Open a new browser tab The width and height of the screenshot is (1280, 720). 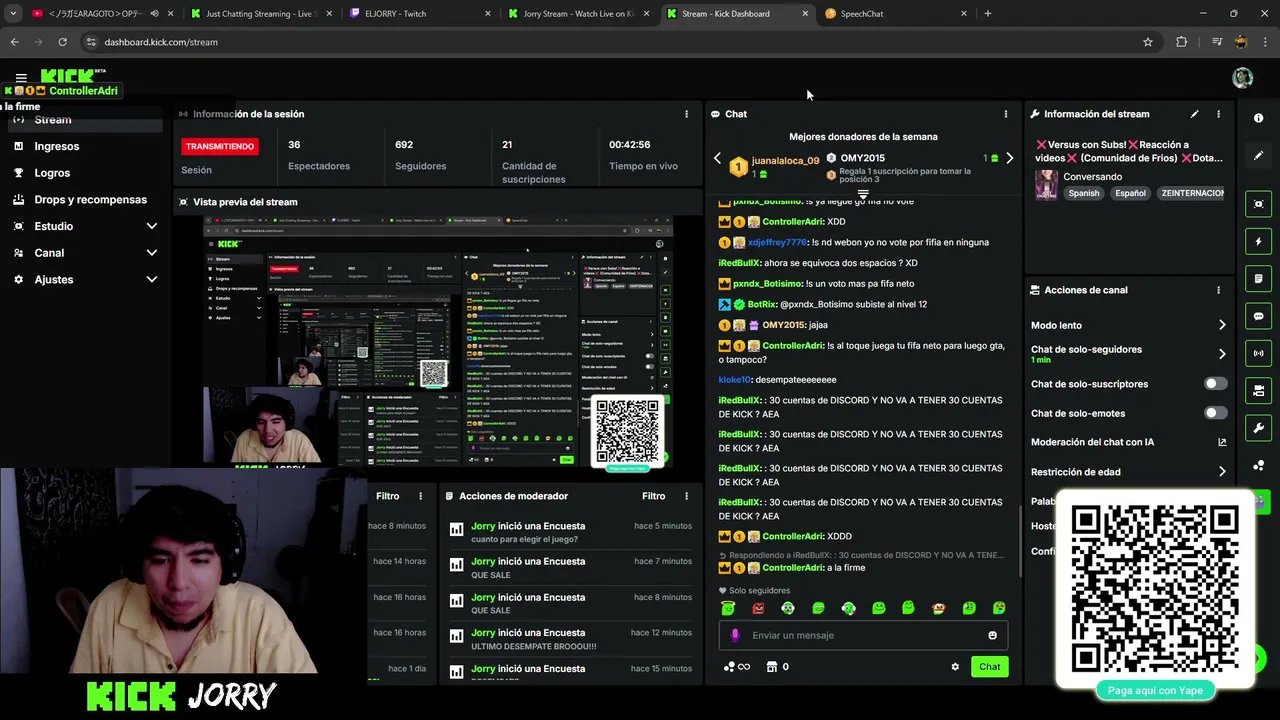click(x=987, y=14)
